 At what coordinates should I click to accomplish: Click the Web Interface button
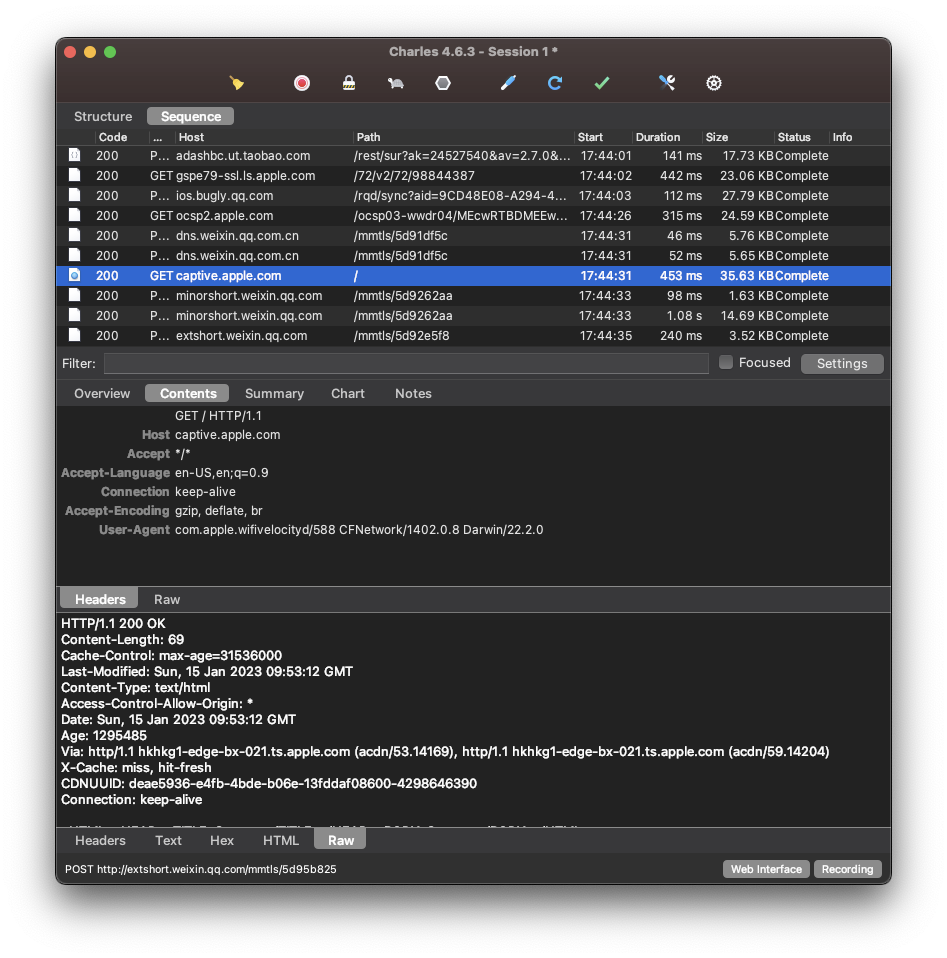pos(766,870)
